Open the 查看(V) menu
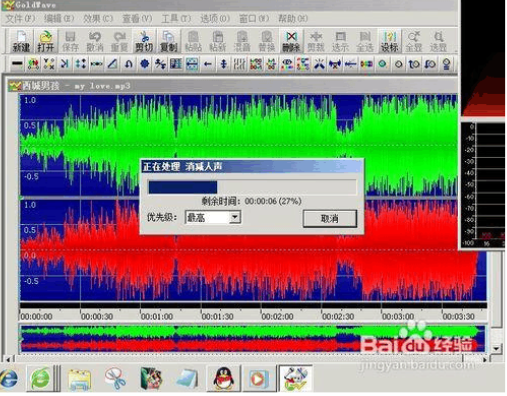The width and height of the screenshot is (507, 396). pyautogui.click(x=137, y=19)
